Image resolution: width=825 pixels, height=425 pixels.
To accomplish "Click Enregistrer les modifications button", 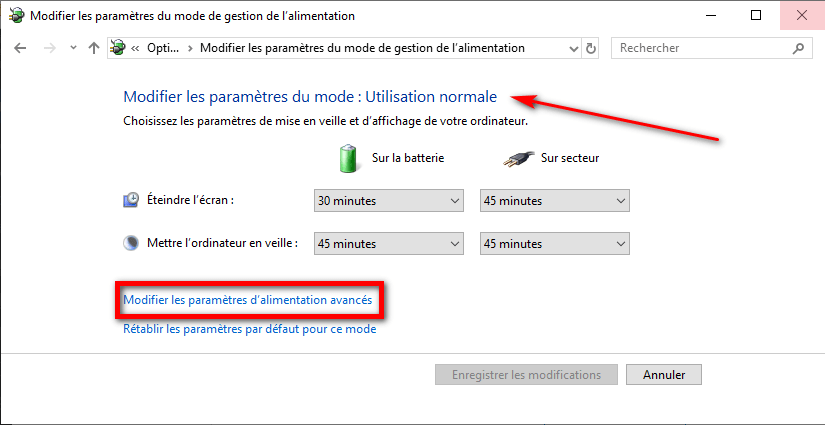I will coord(526,375).
